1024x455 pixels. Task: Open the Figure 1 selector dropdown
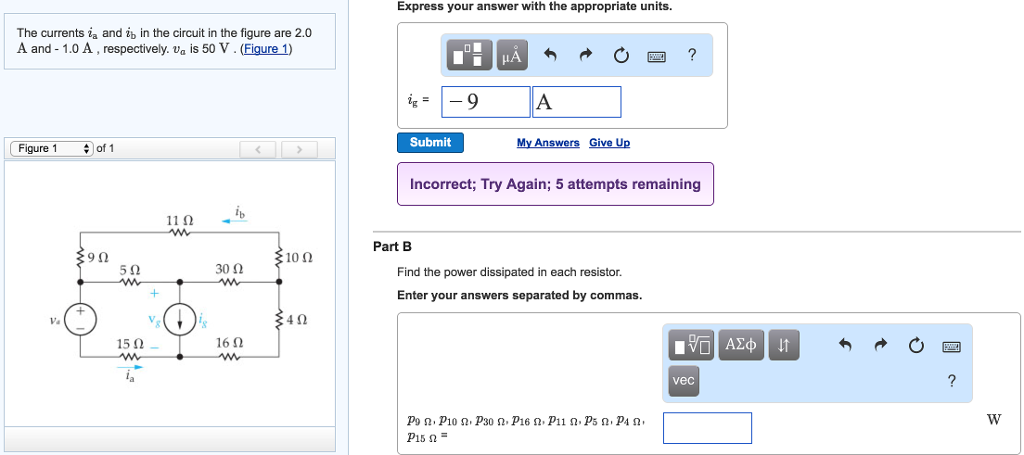[52, 149]
